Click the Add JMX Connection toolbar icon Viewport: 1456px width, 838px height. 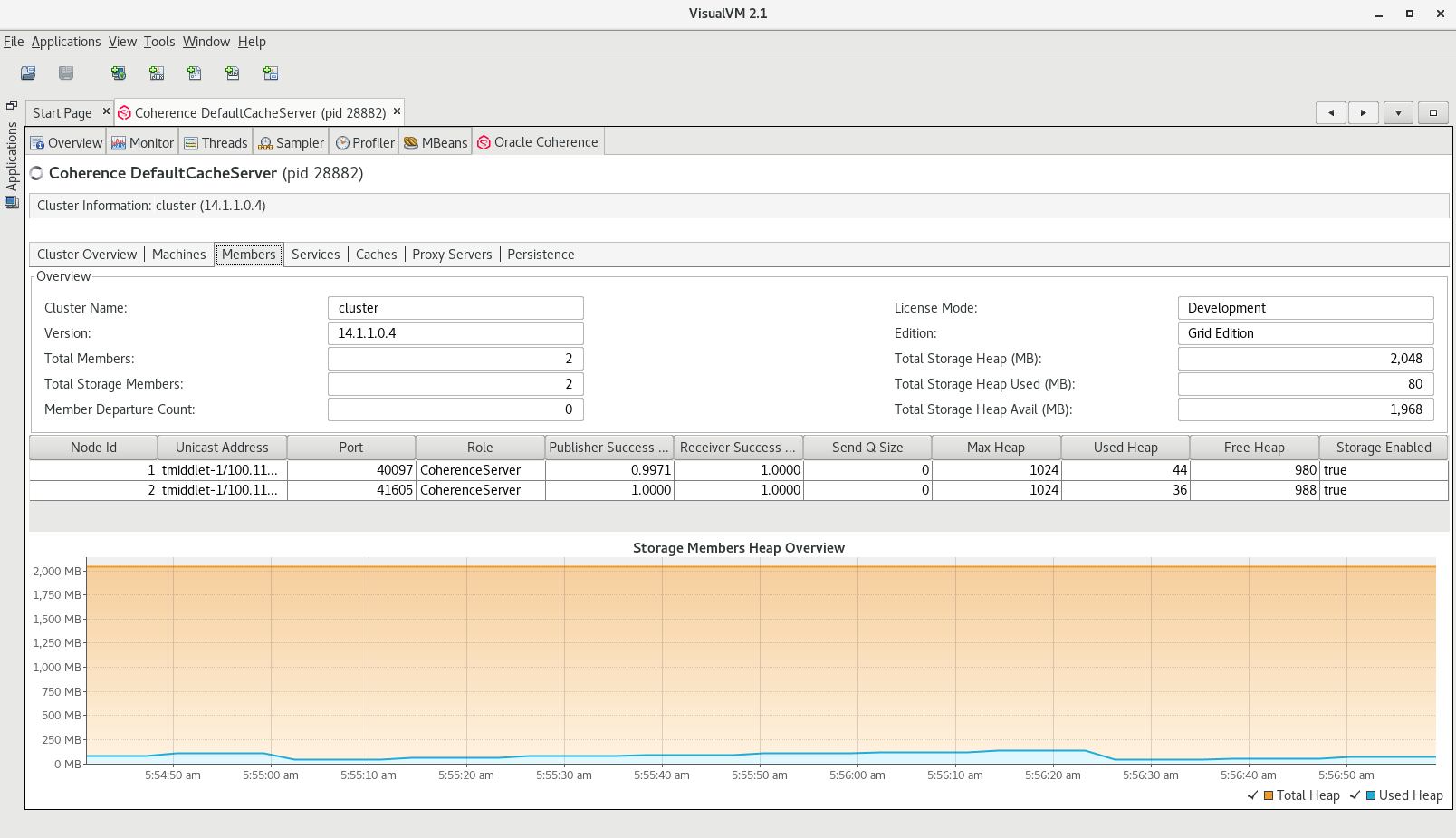click(x=157, y=73)
